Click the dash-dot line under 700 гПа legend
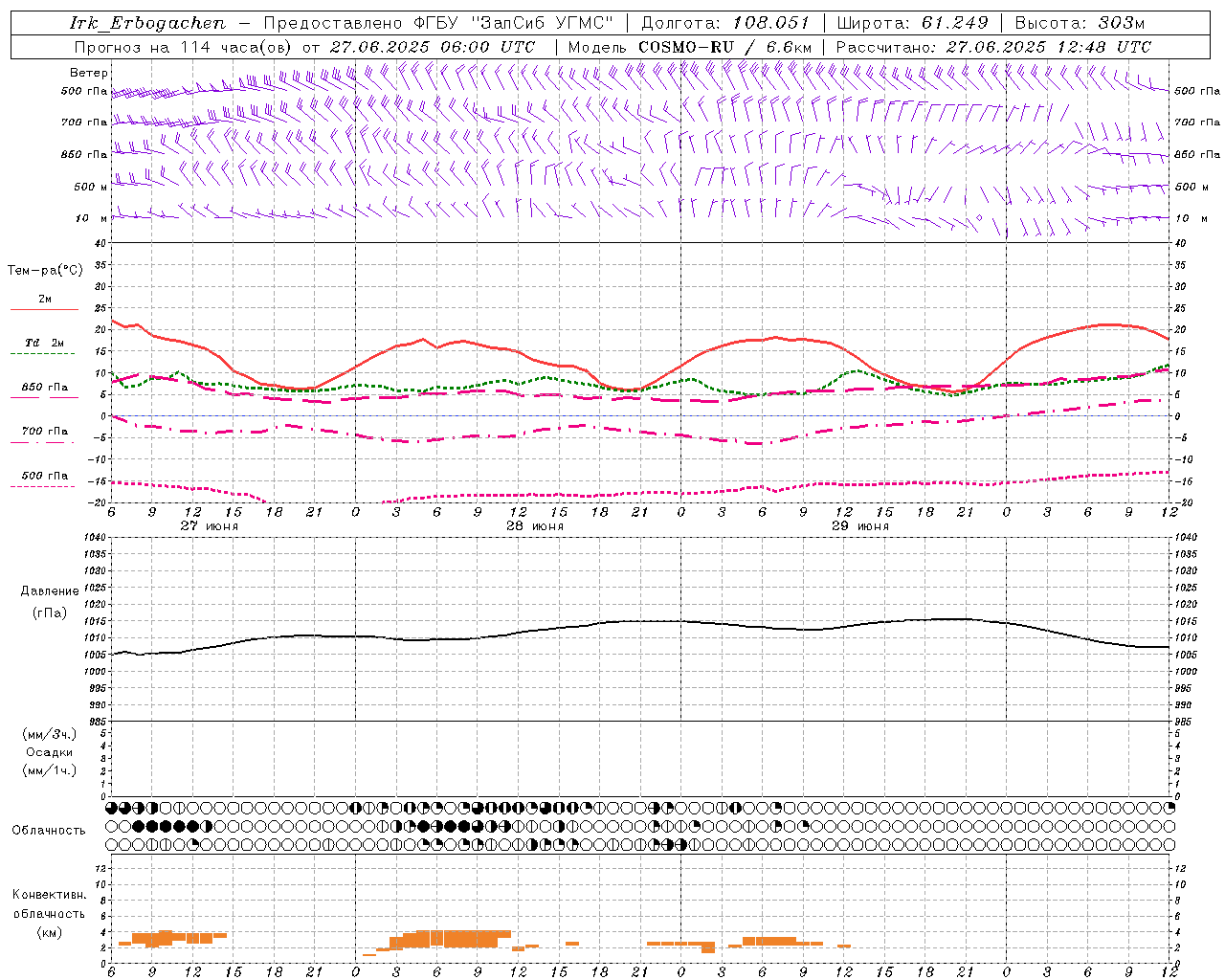This screenshot has width=1225, height=980. [44, 442]
